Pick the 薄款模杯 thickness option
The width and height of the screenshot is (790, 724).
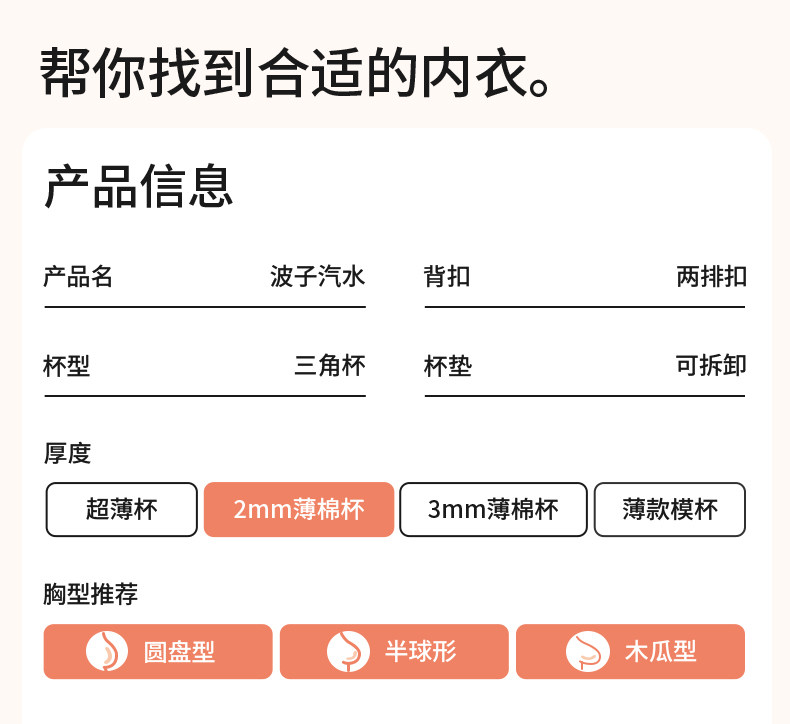coord(669,510)
